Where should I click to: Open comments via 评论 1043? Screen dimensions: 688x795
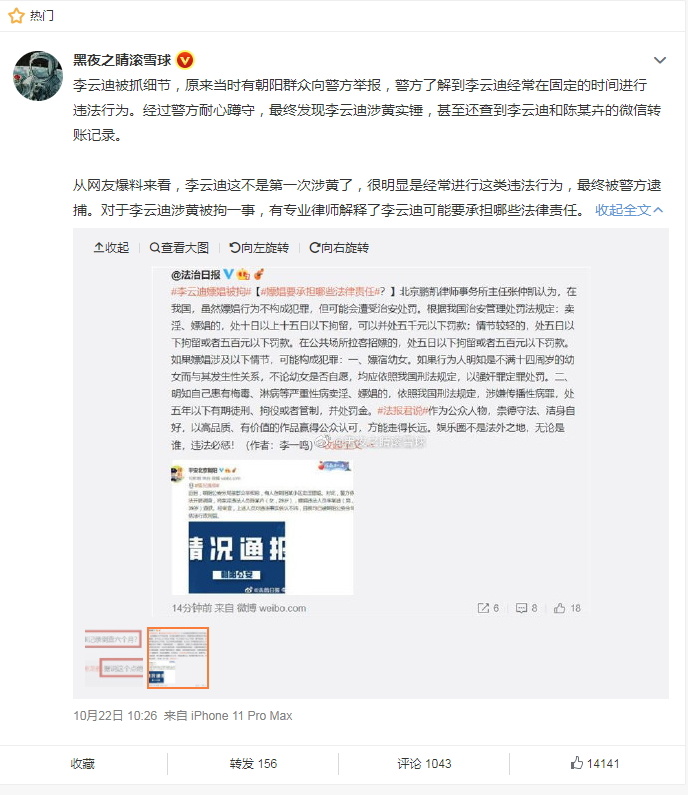(424, 764)
